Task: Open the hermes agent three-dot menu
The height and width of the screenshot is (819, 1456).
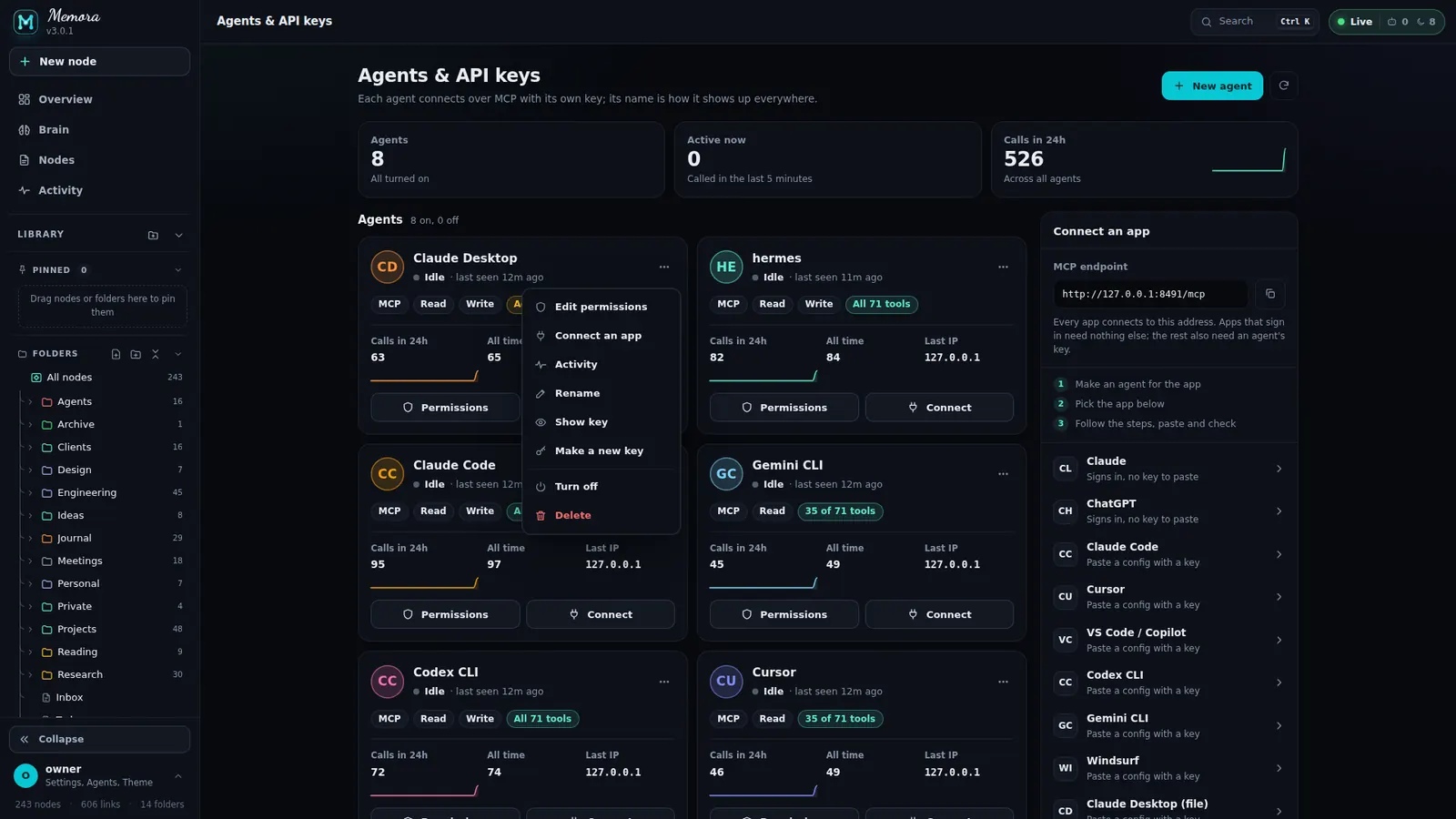Action: click(x=1003, y=267)
